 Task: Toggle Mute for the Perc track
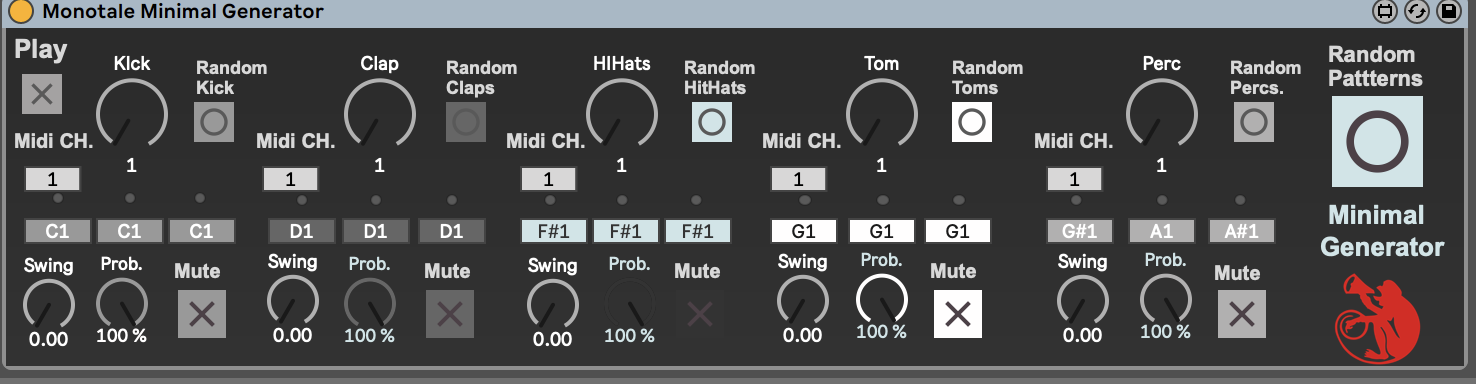click(x=1242, y=314)
